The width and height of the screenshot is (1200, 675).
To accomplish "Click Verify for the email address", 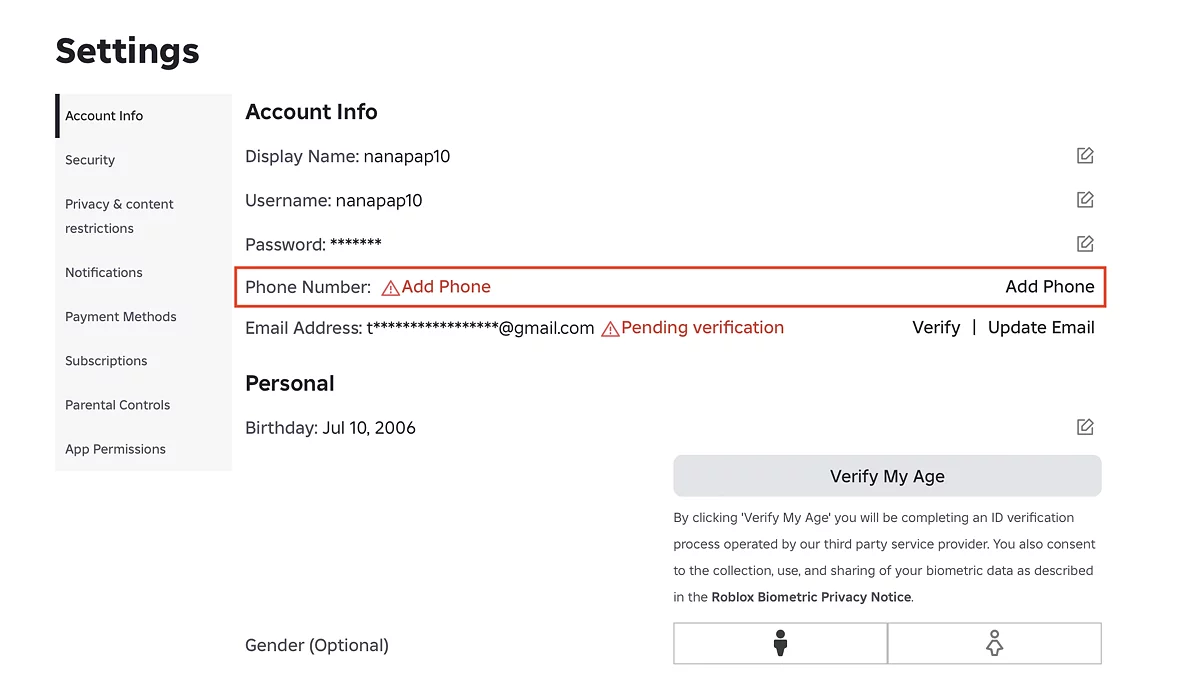I will tap(936, 328).
